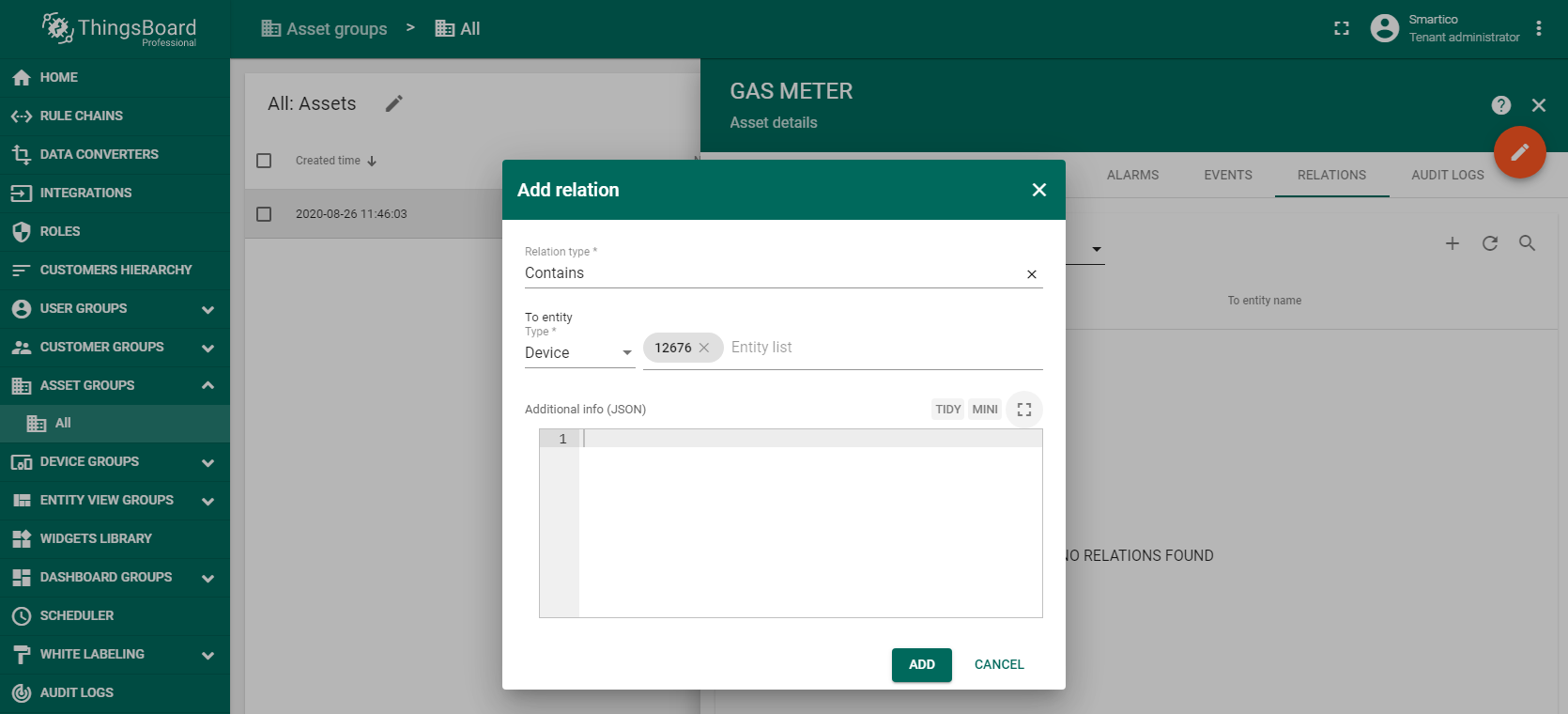Collapse the Asset Groups menu
The width and height of the screenshot is (1568, 714).
[x=208, y=385]
